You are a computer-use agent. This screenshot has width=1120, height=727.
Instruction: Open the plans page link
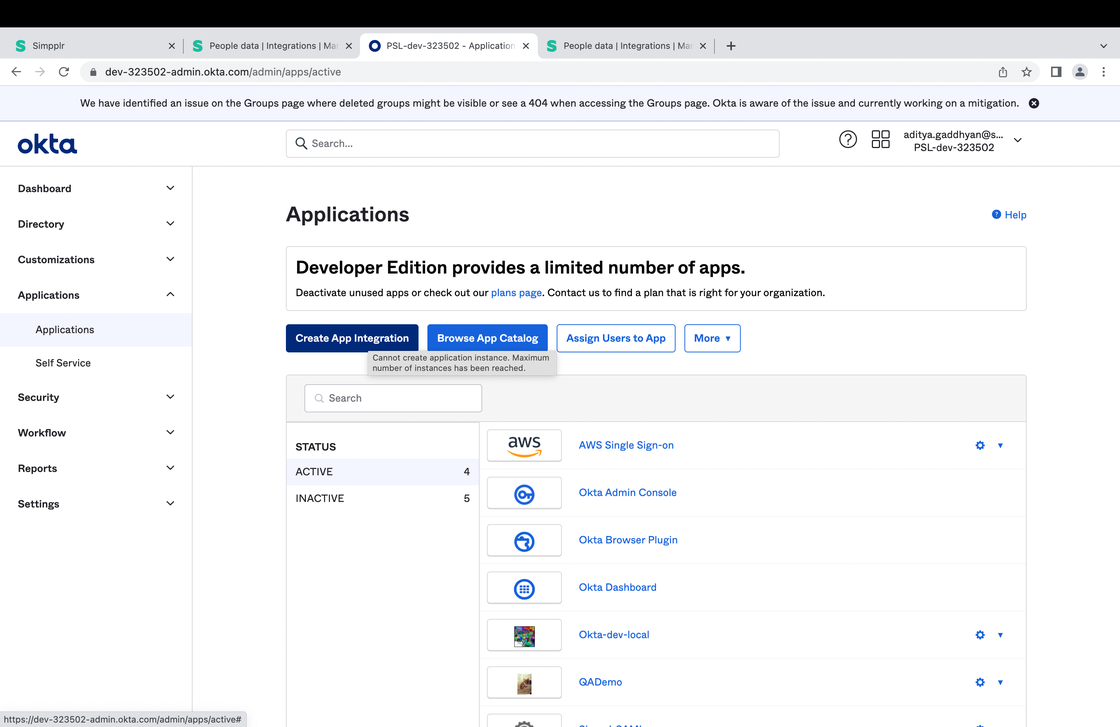tap(516, 292)
